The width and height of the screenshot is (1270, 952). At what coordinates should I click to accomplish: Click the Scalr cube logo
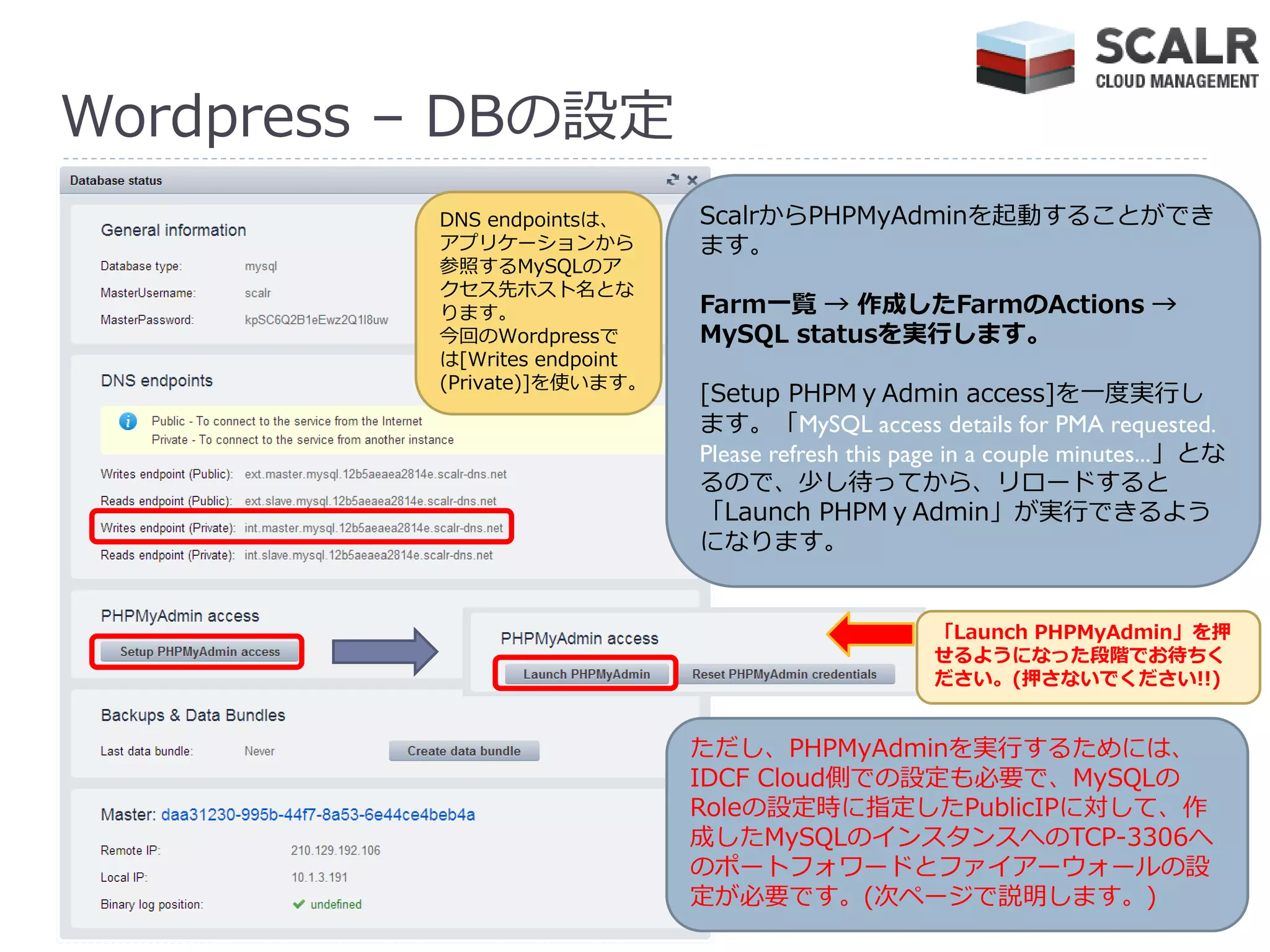pyautogui.click(x=1025, y=58)
